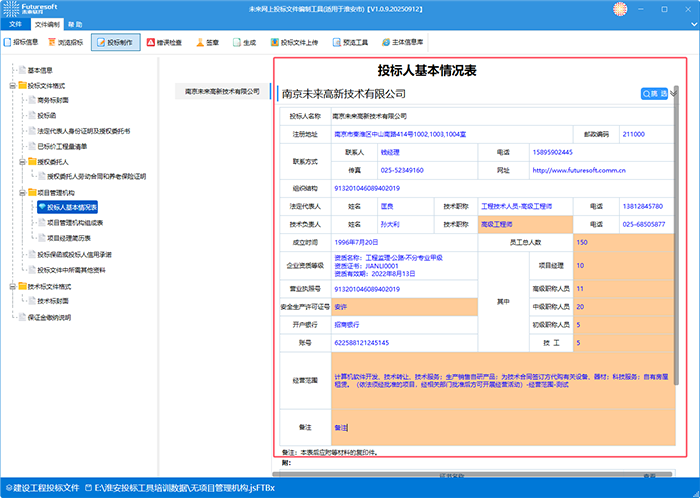Click the website URL field
This screenshot has height=498, width=700.
coord(602,170)
